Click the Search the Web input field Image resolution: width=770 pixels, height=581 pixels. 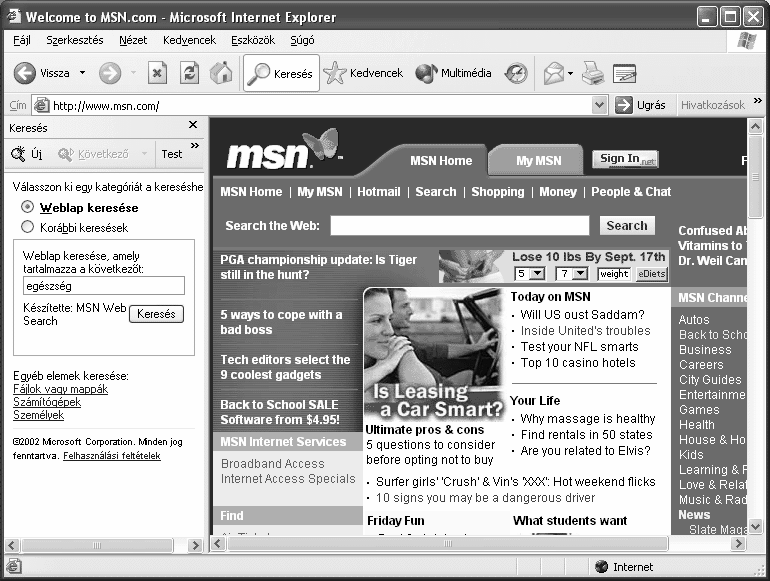point(460,225)
